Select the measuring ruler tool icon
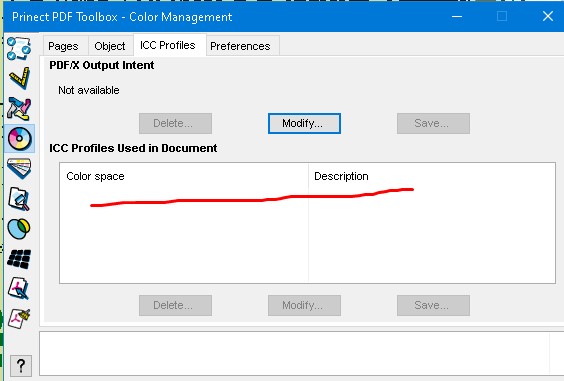This screenshot has width=564, height=381. click(19, 78)
